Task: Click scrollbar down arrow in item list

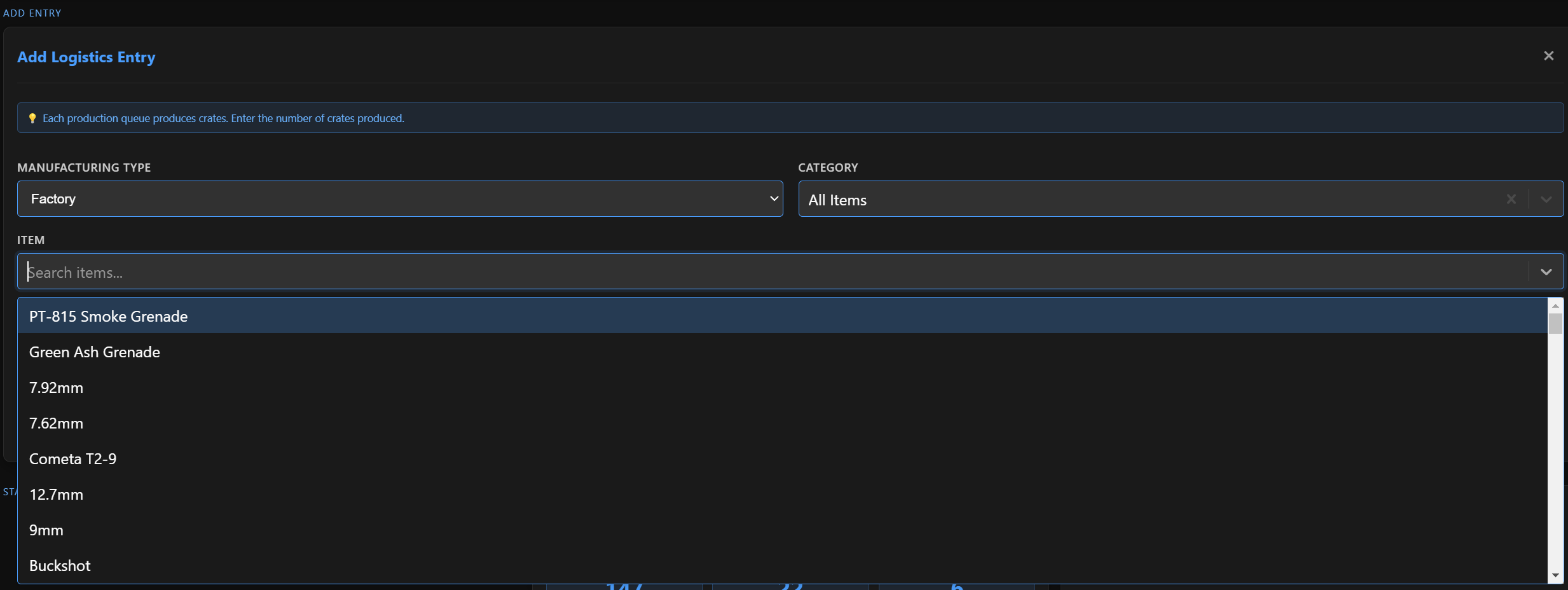Action: pos(1555,575)
